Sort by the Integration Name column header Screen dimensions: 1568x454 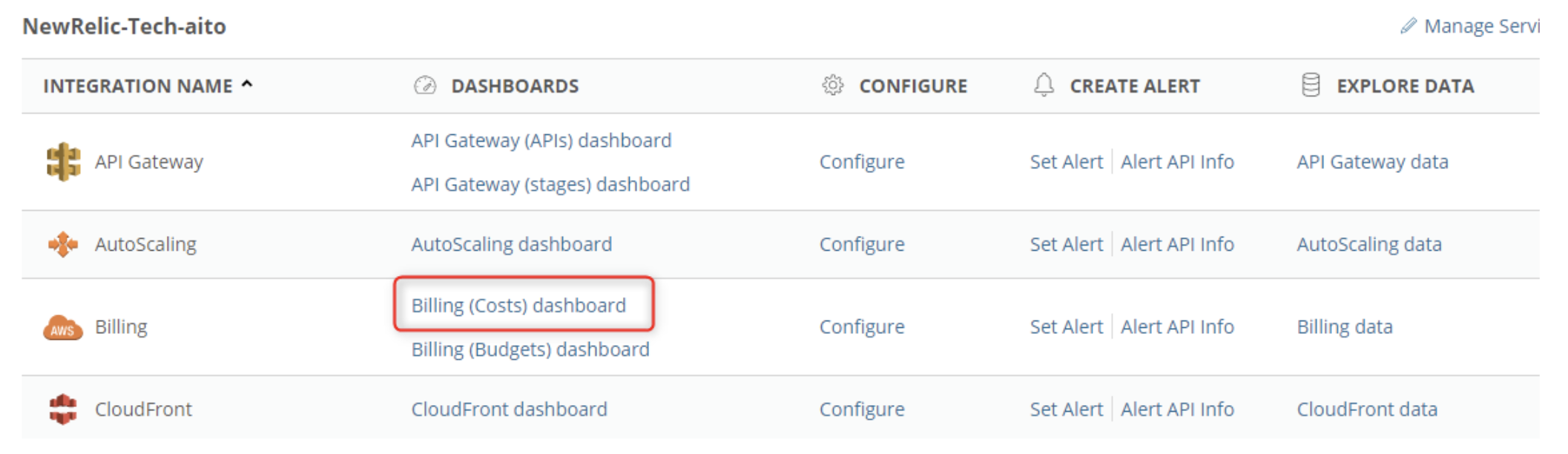pos(138,86)
